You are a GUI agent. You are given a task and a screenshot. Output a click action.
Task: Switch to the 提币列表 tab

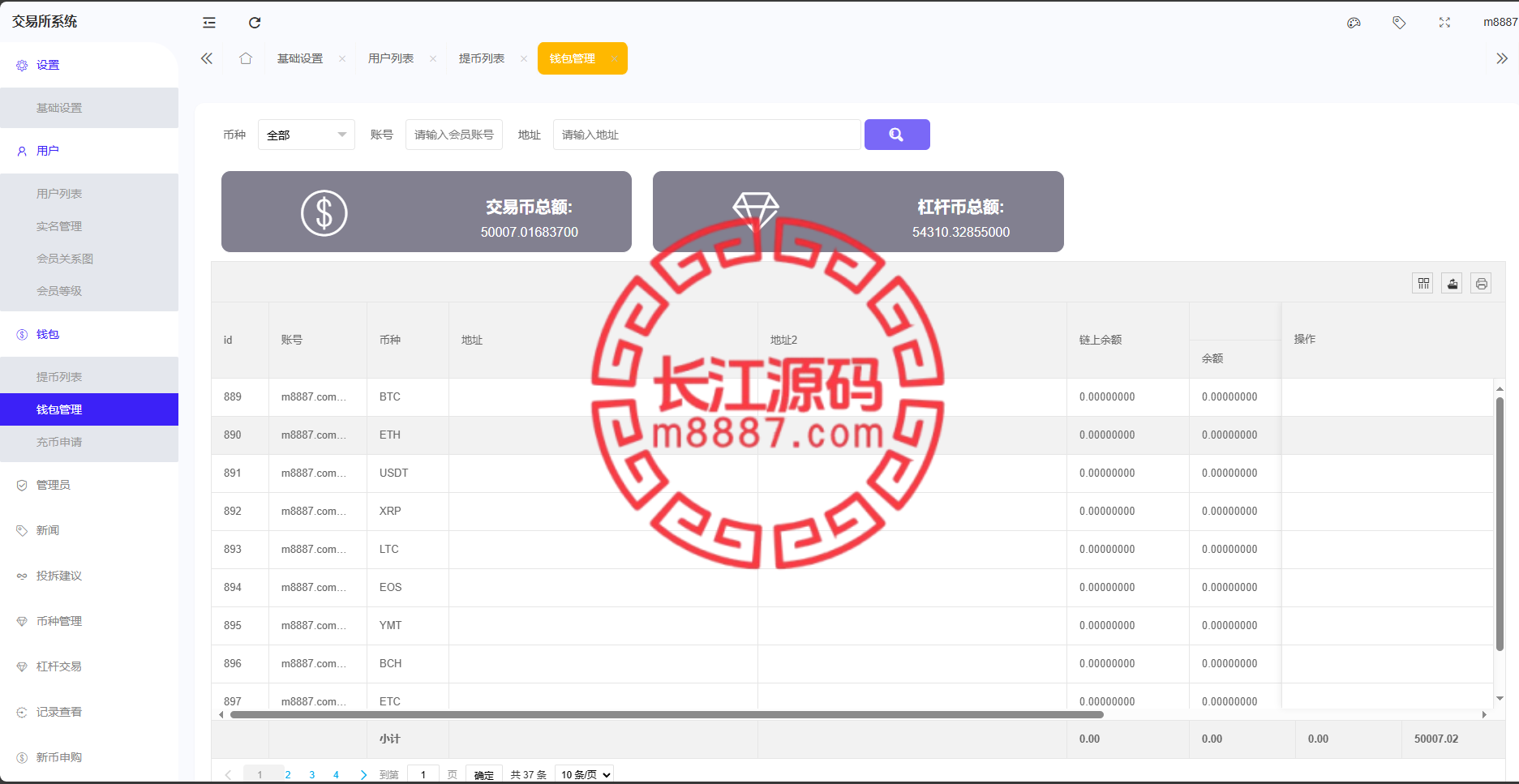(482, 58)
